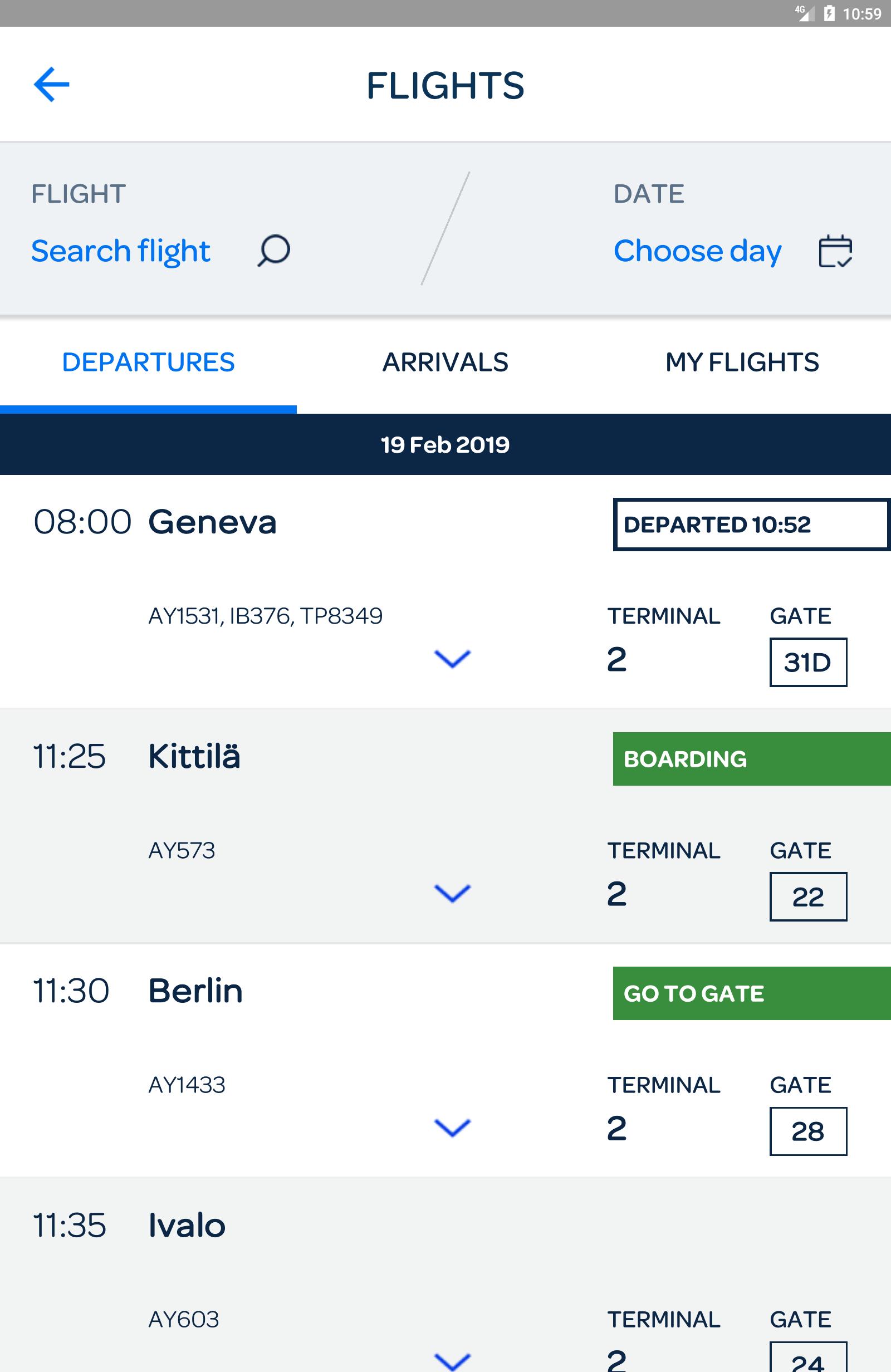Click the search magnifier icon
891x1372 pixels.
click(273, 250)
